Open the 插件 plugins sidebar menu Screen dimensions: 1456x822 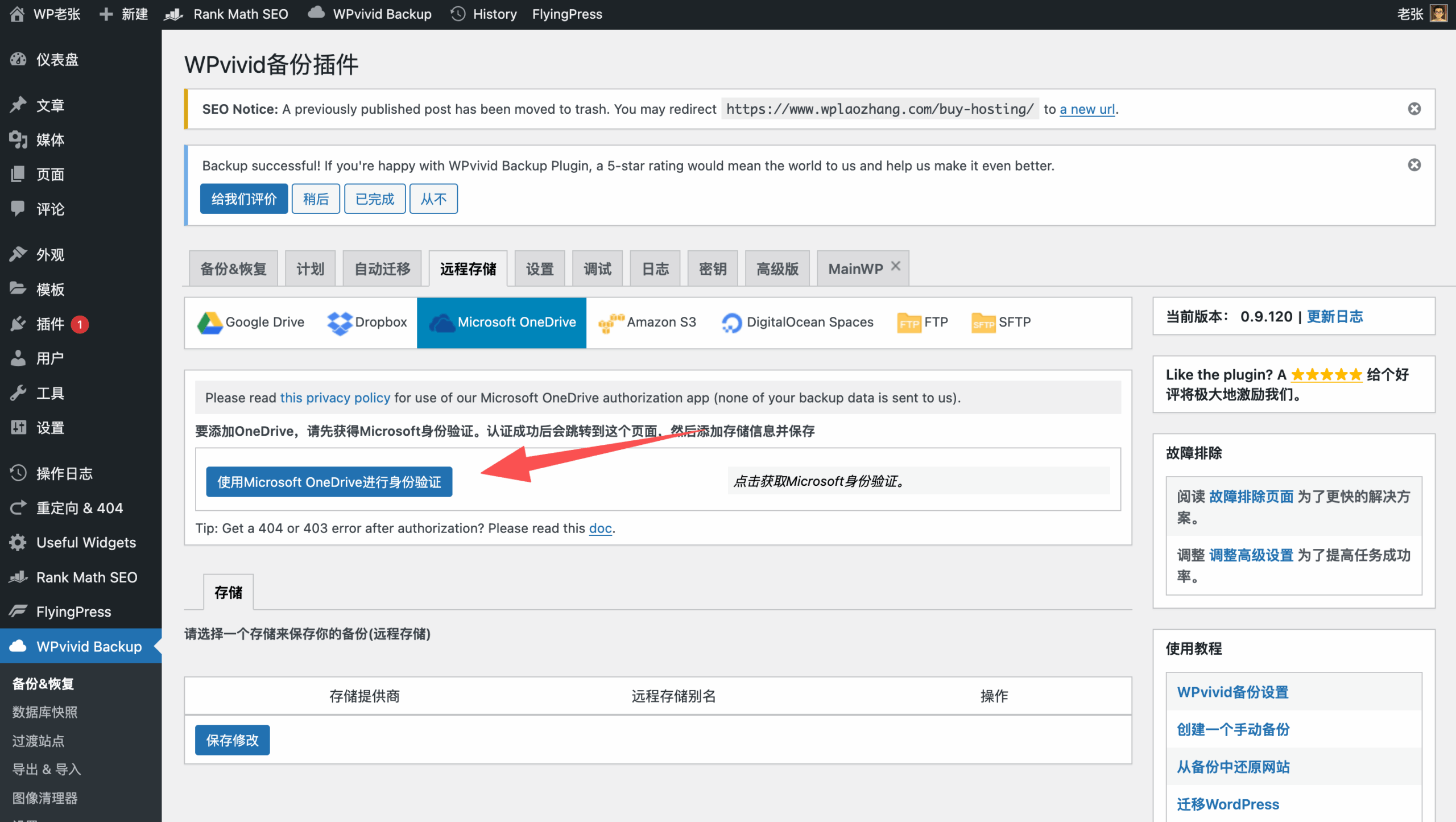pos(50,324)
